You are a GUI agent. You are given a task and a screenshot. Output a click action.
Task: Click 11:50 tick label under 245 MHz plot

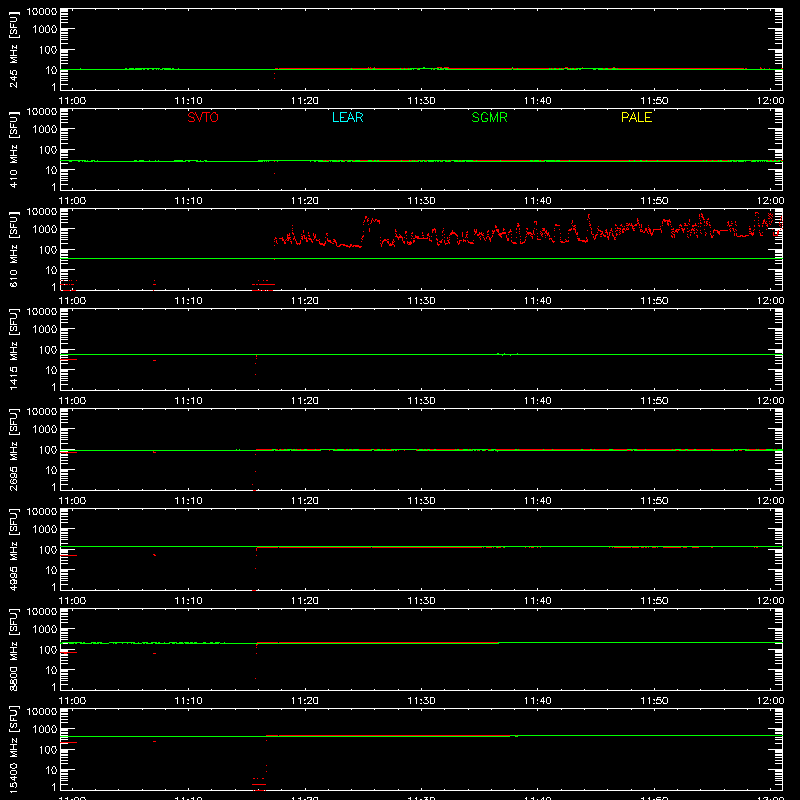click(x=654, y=101)
